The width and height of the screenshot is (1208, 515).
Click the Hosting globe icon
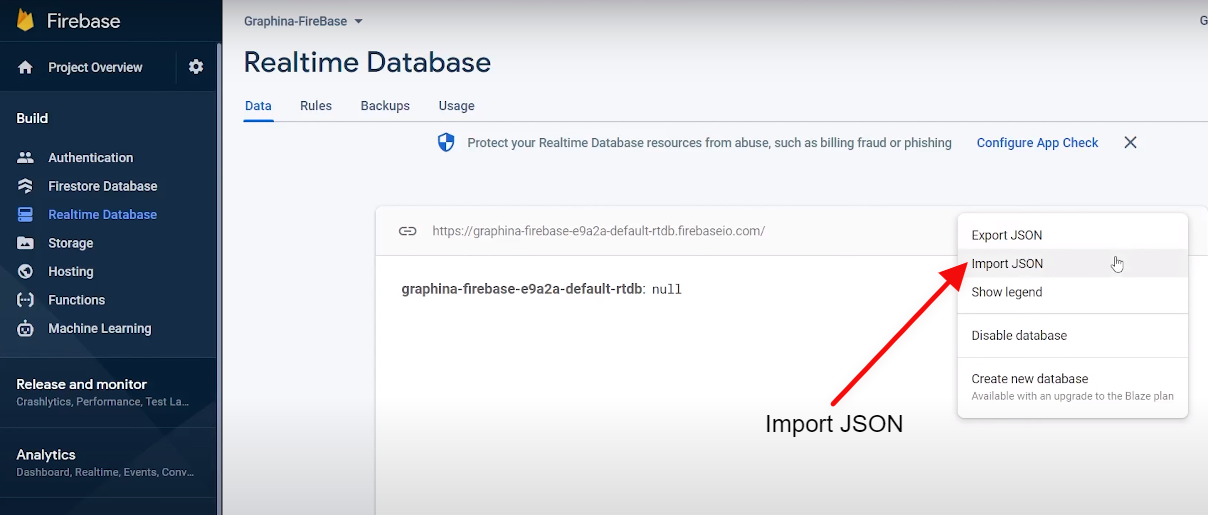pyautogui.click(x=26, y=272)
